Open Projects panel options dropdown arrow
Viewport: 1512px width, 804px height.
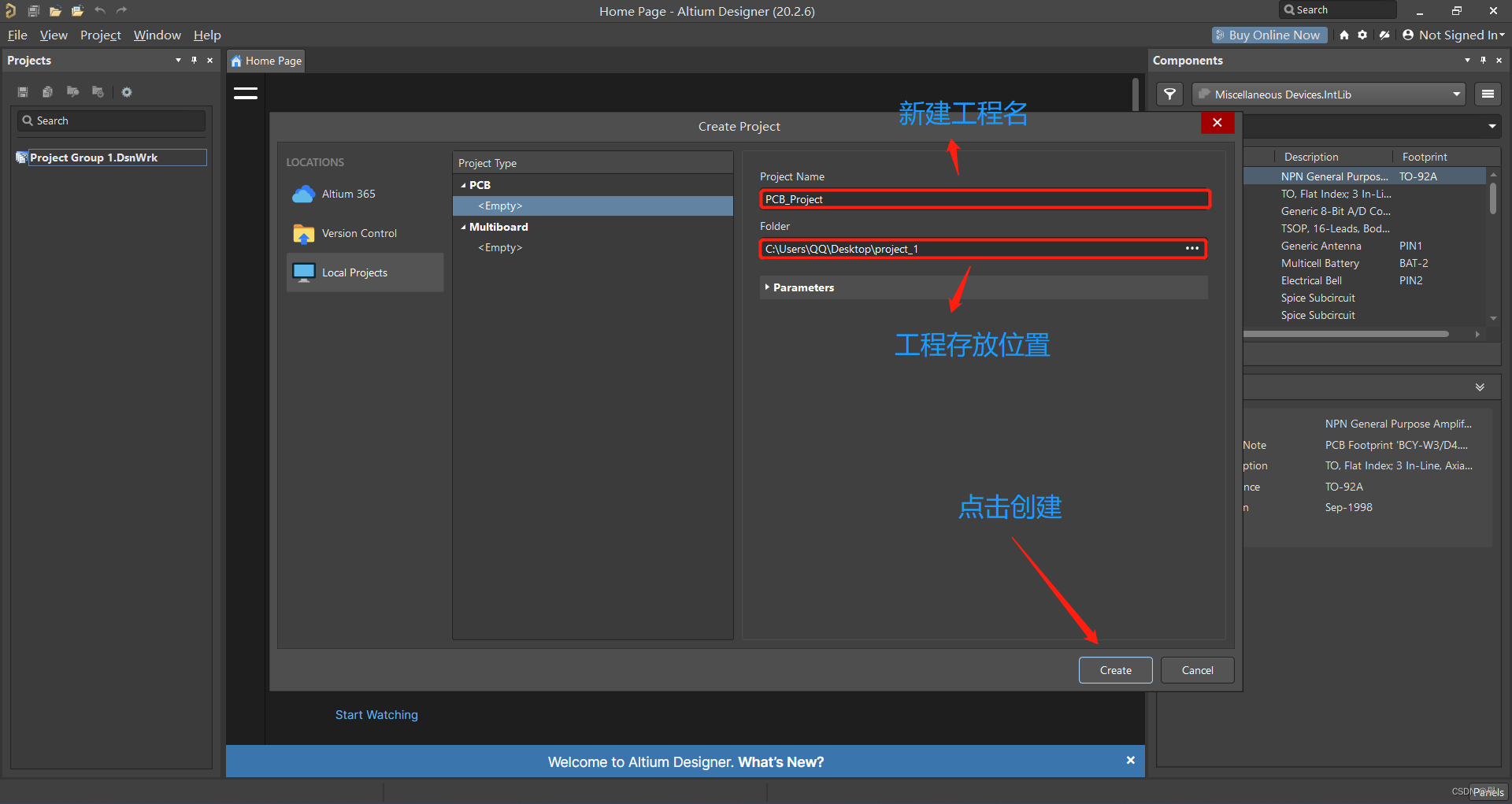[x=178, y=61]
